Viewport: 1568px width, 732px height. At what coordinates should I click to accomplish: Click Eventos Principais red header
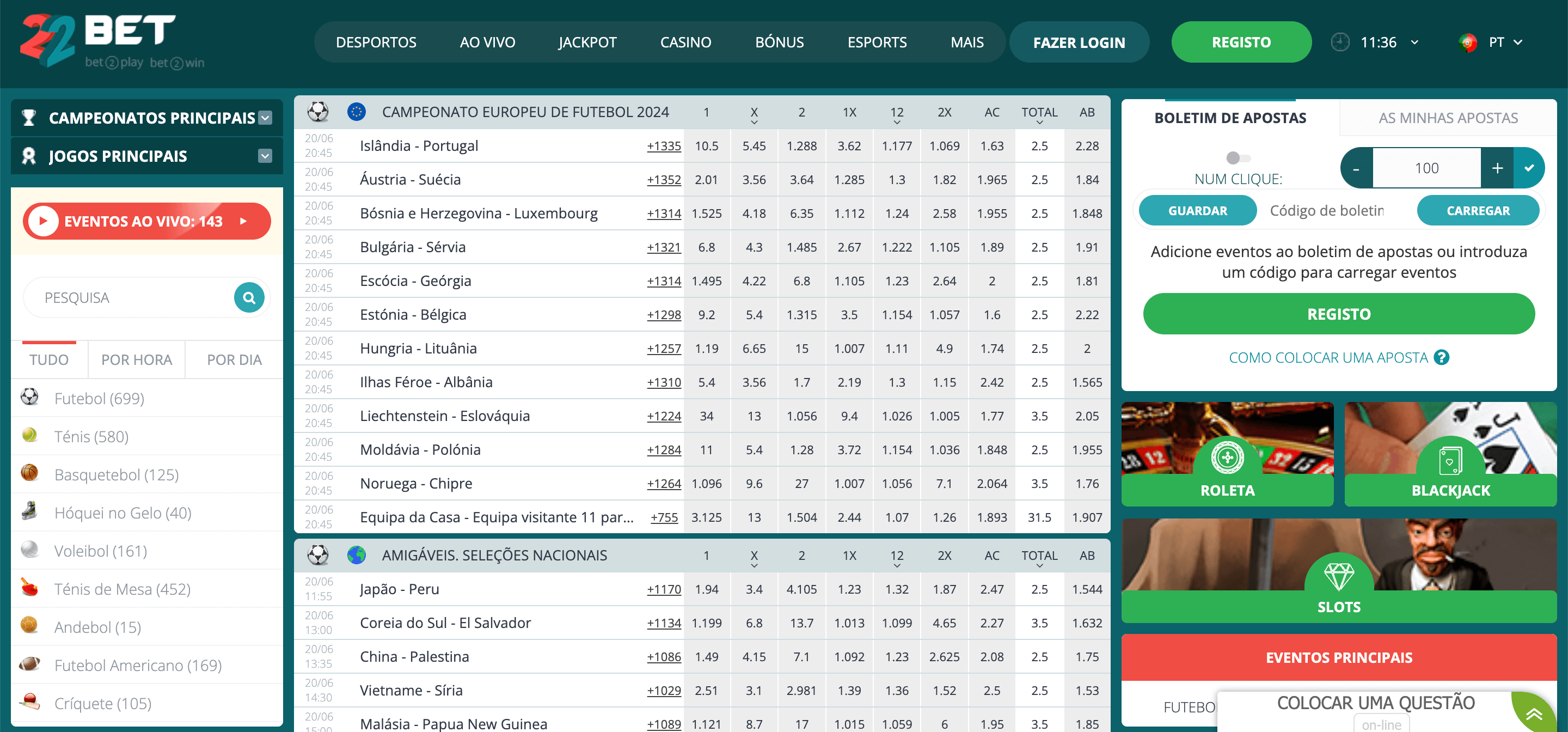tap(1339, 657)
